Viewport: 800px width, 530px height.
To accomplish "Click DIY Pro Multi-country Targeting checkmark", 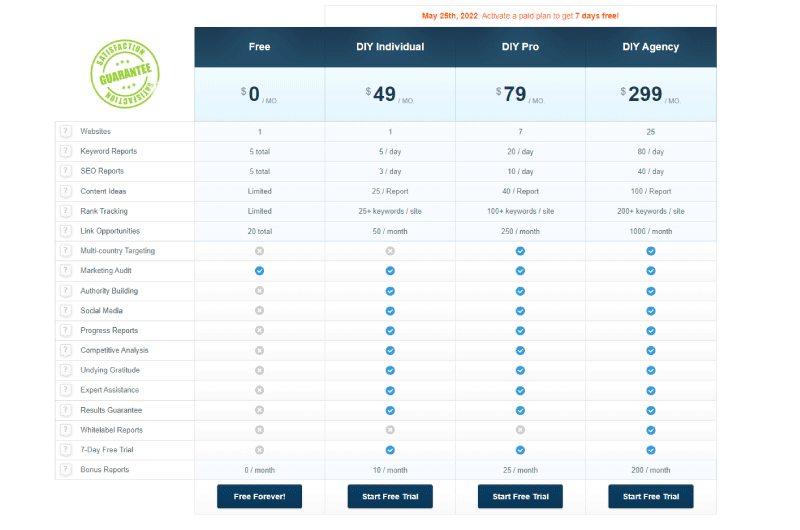I will tap(520, 251).
